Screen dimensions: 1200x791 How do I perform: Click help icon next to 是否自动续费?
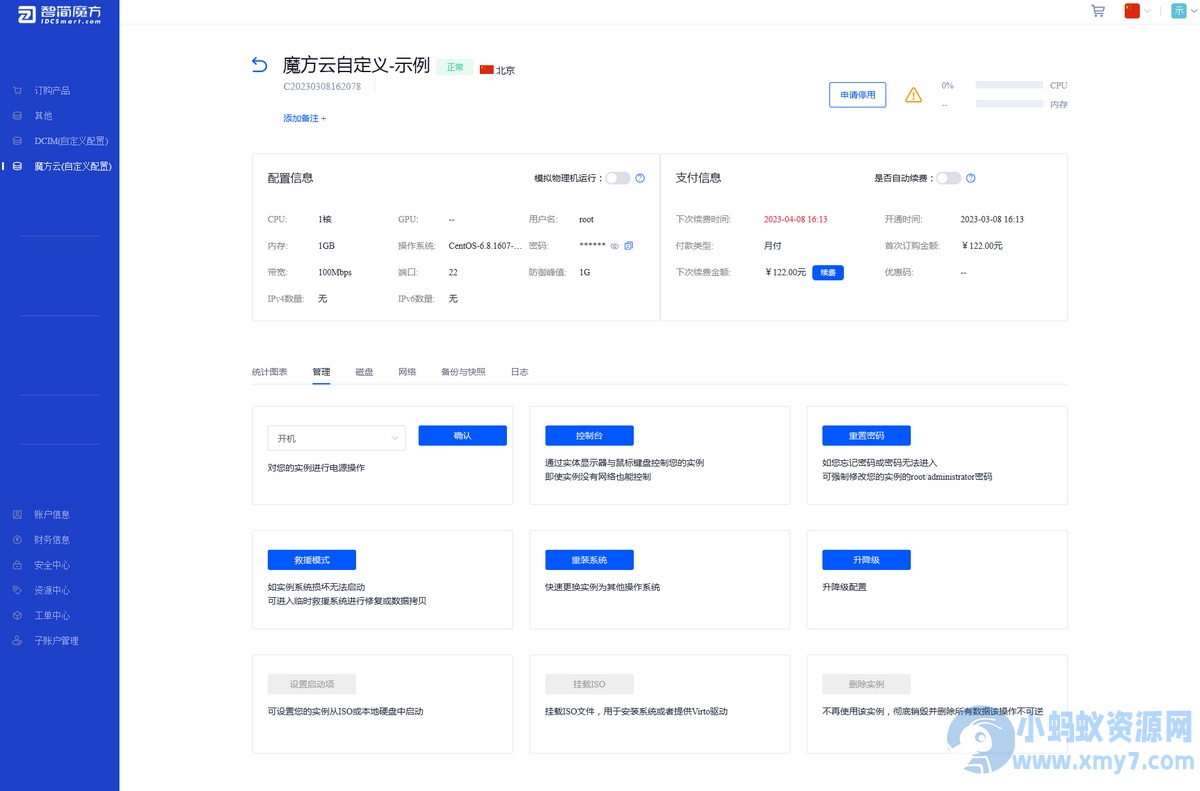pos(970,179)
